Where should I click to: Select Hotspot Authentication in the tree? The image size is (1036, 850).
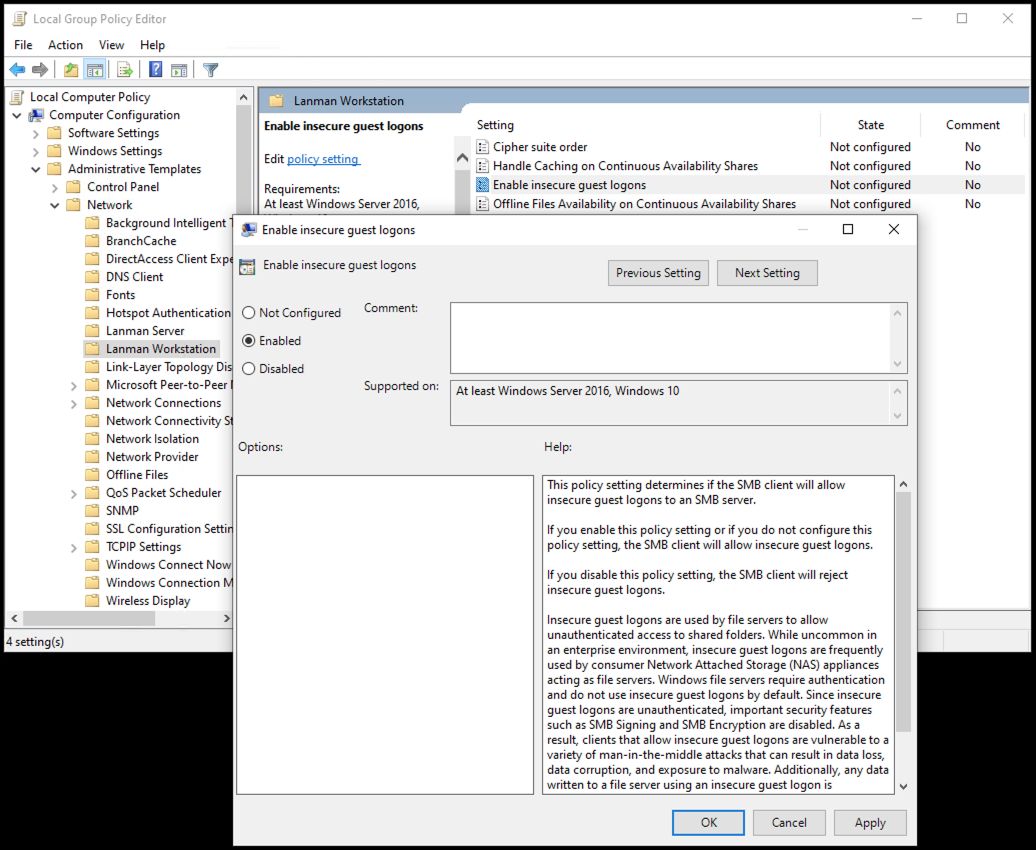click(168, 313)
